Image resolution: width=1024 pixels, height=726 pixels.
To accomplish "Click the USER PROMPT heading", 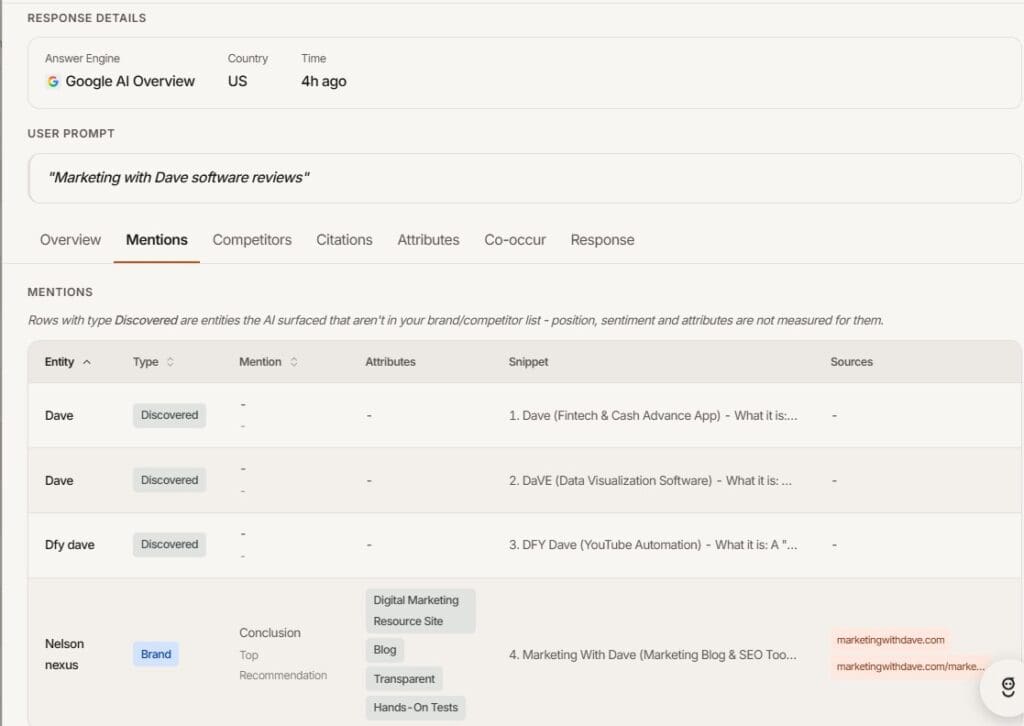I will 71,134.
